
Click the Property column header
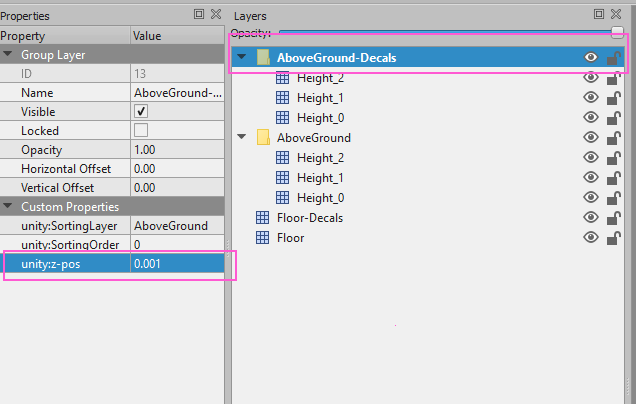65,36
